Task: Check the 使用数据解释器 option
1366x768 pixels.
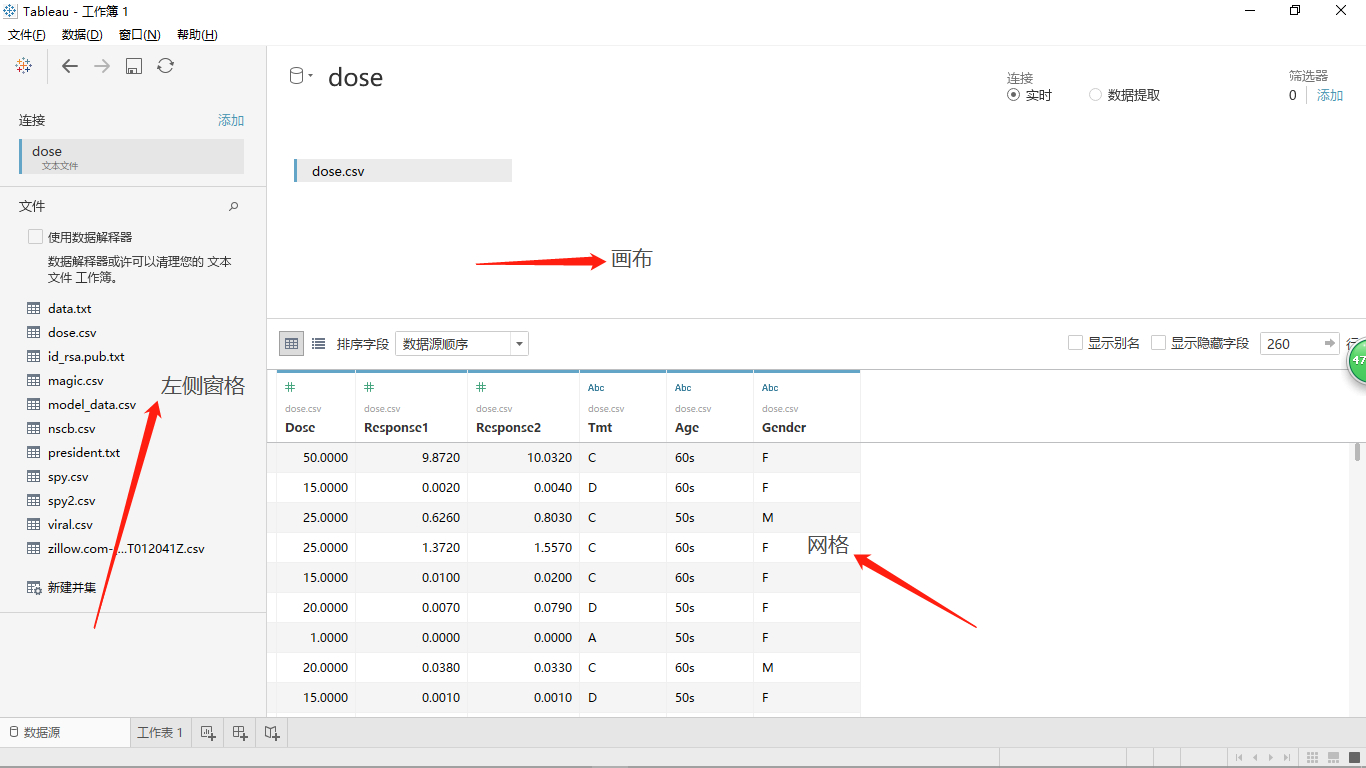Action: point(33,236)
